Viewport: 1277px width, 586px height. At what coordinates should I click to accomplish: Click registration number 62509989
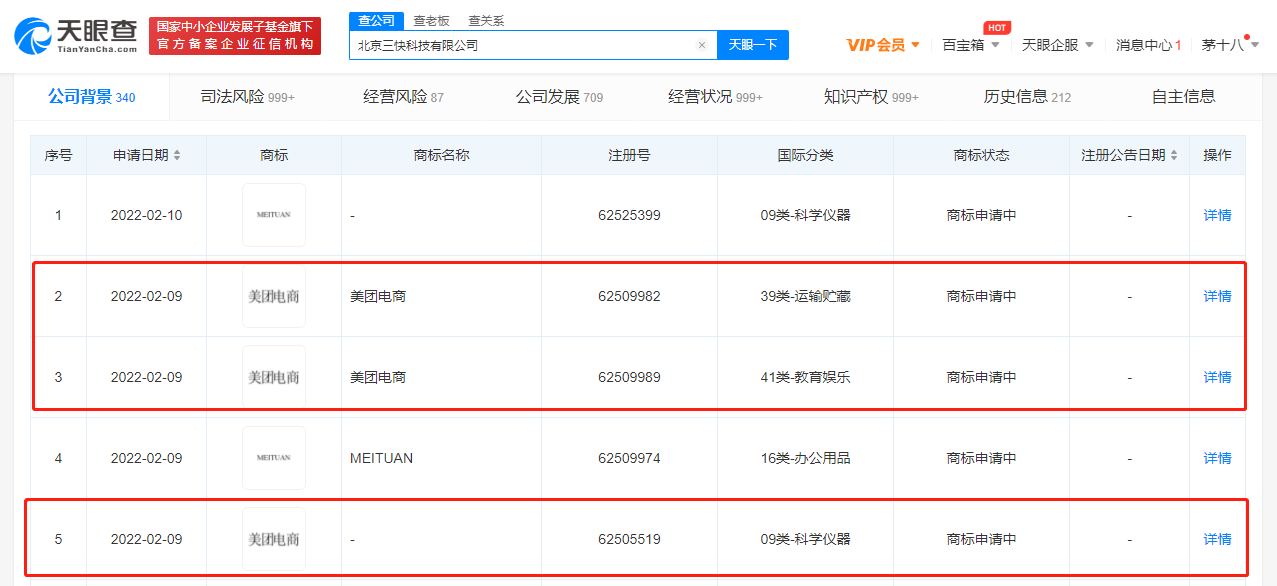629,377
